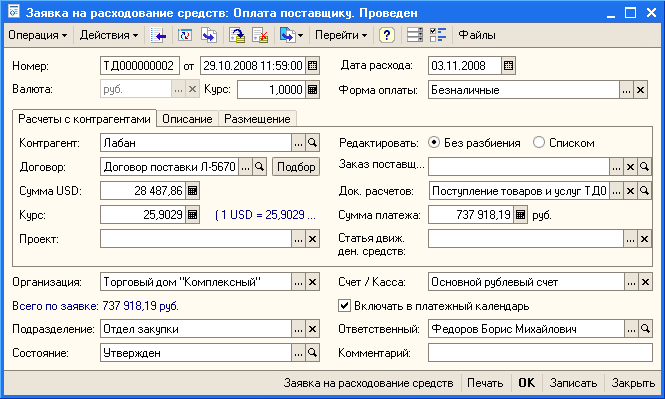Clear the Счет / Касса field
Image resolution: width=665 pixels, height=399 pixels.
[x=645, y=282]
